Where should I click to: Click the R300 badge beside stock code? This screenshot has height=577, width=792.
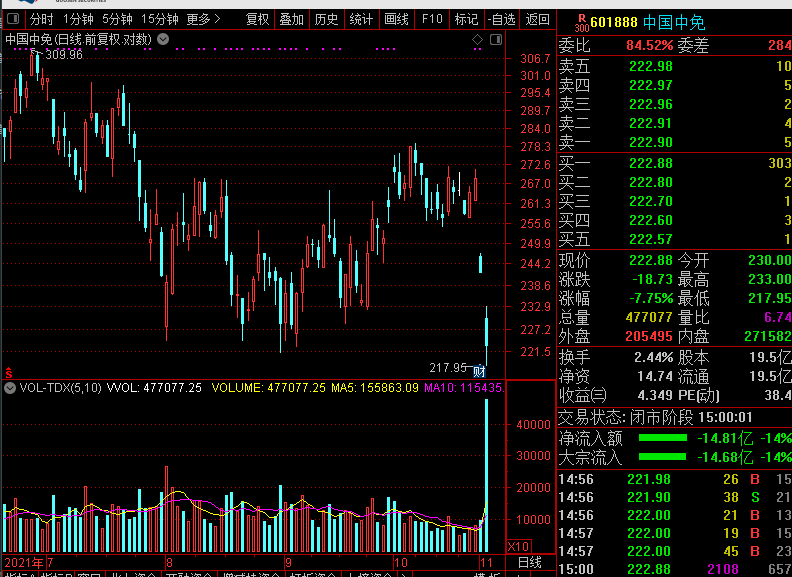[582, 23]
